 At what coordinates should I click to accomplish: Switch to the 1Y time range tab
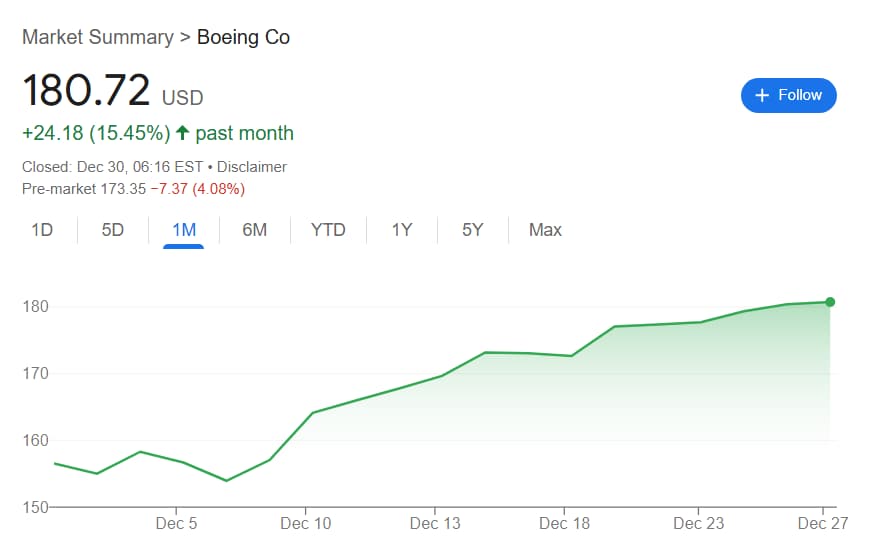coord(402,230)
